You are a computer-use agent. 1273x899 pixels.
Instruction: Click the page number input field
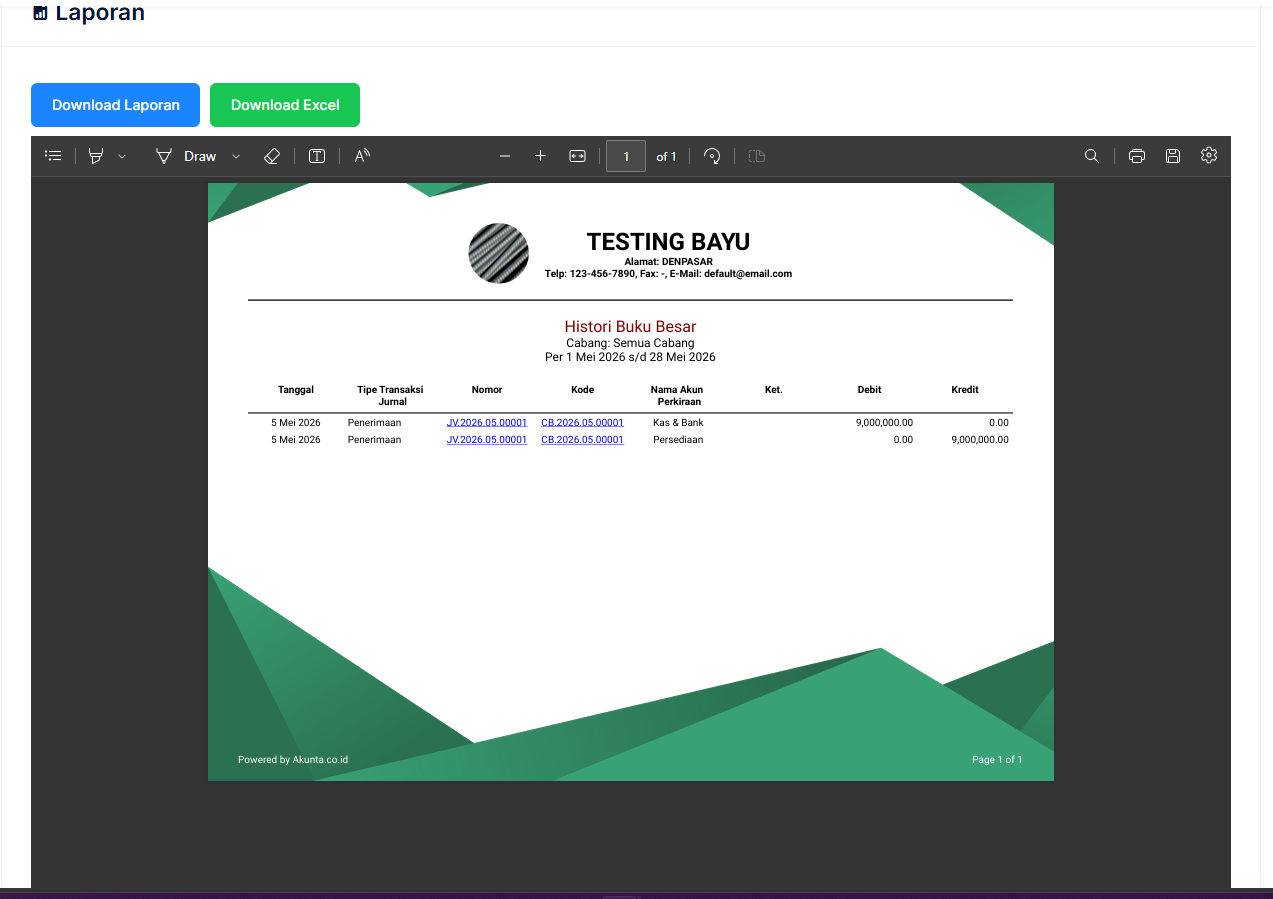tap(626, 156)
